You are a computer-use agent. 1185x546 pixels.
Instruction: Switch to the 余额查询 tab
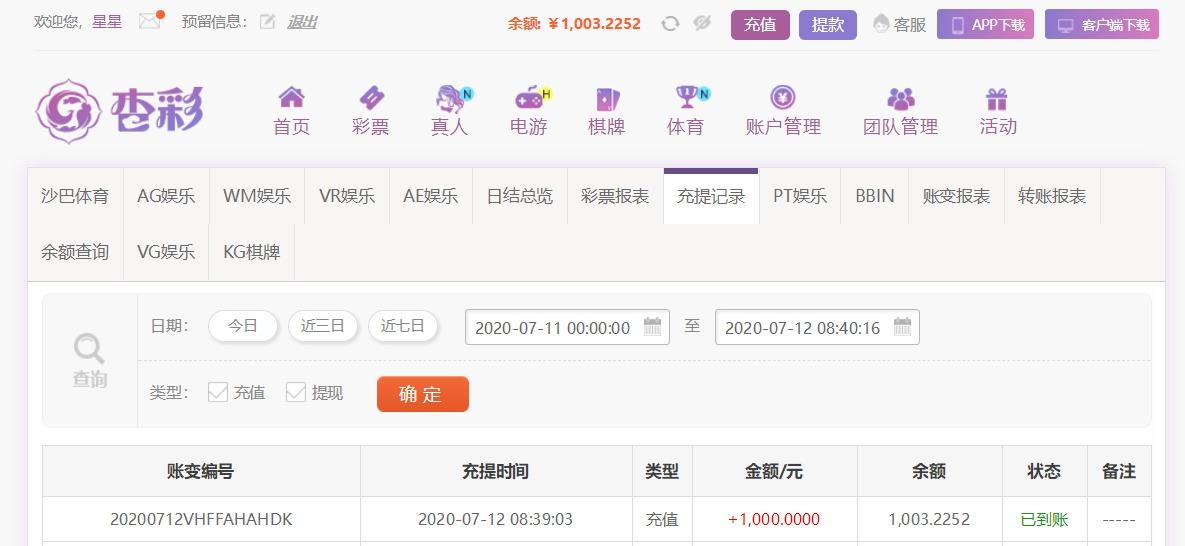75,253
